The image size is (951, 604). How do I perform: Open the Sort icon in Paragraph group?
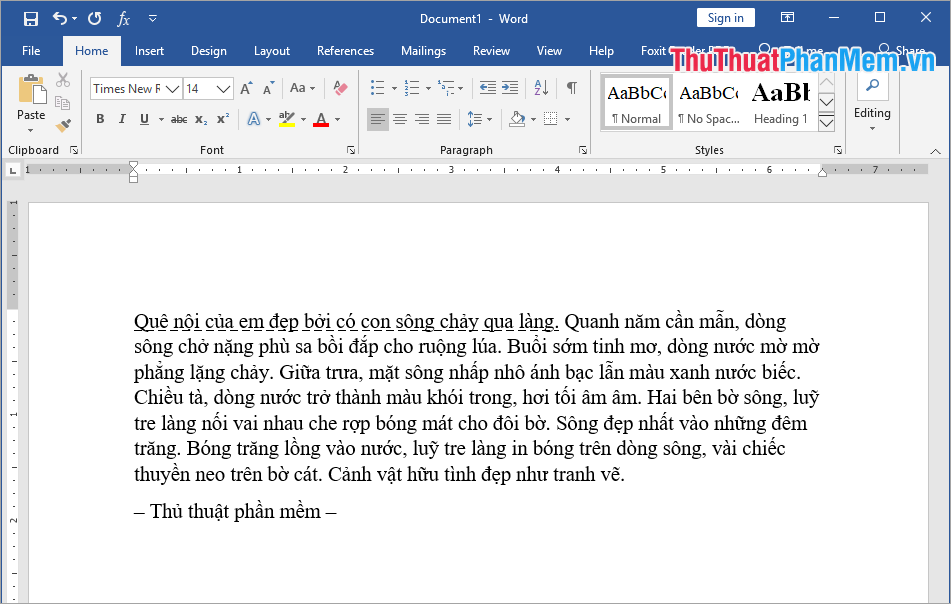click(541, 88)
